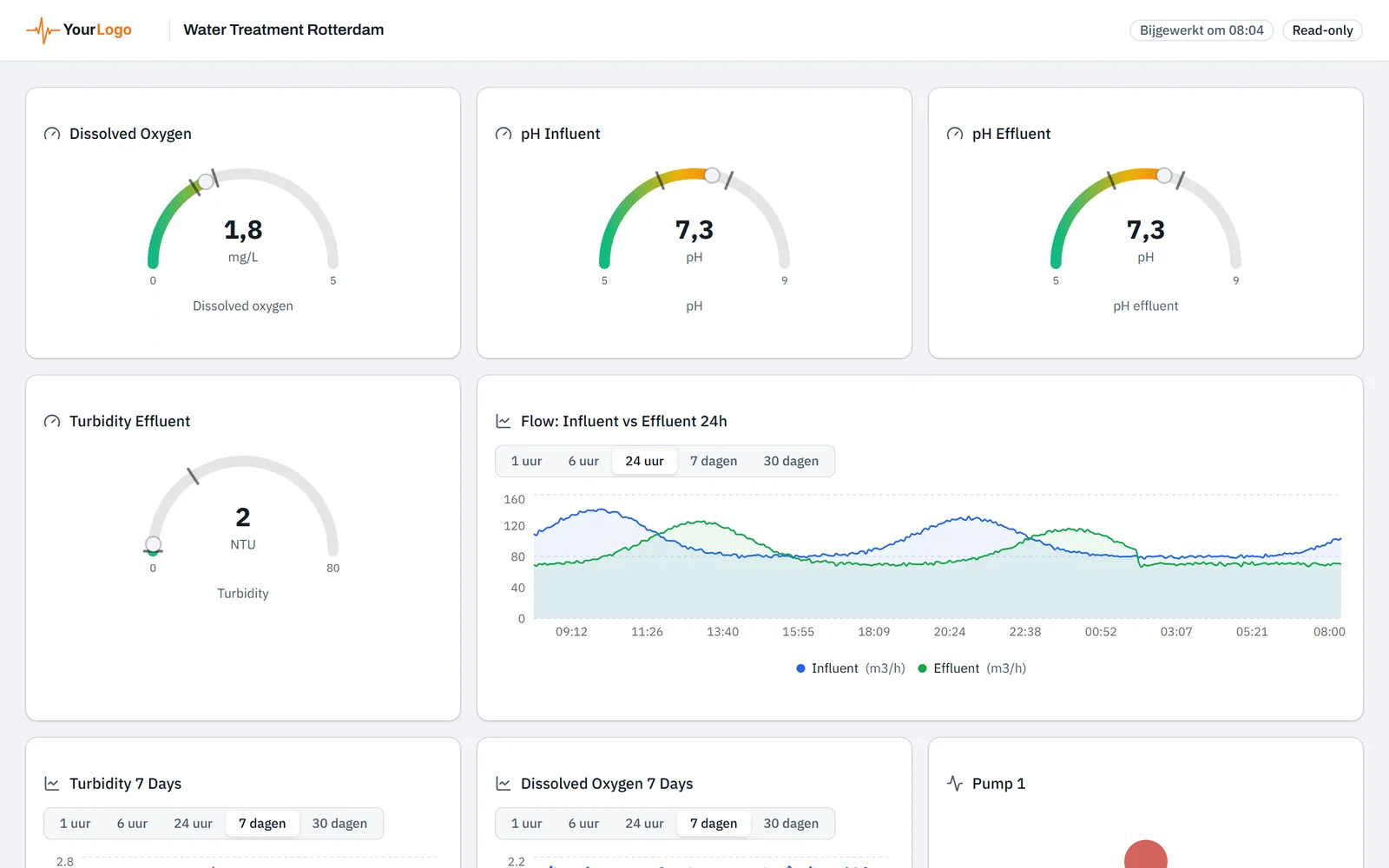
Task: Click the gauge icon beside pH Effluent
Action: coord(955,134)
